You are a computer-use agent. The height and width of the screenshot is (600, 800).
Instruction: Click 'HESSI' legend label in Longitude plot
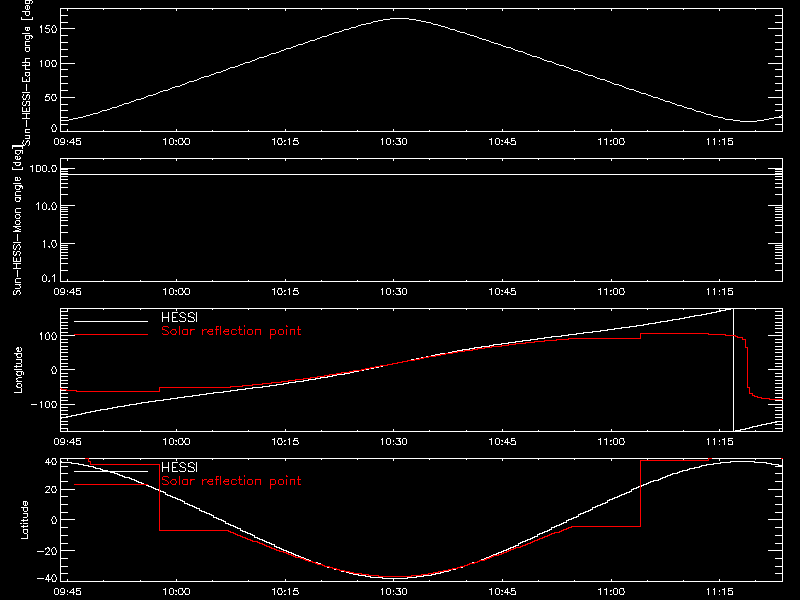point(179,317)
